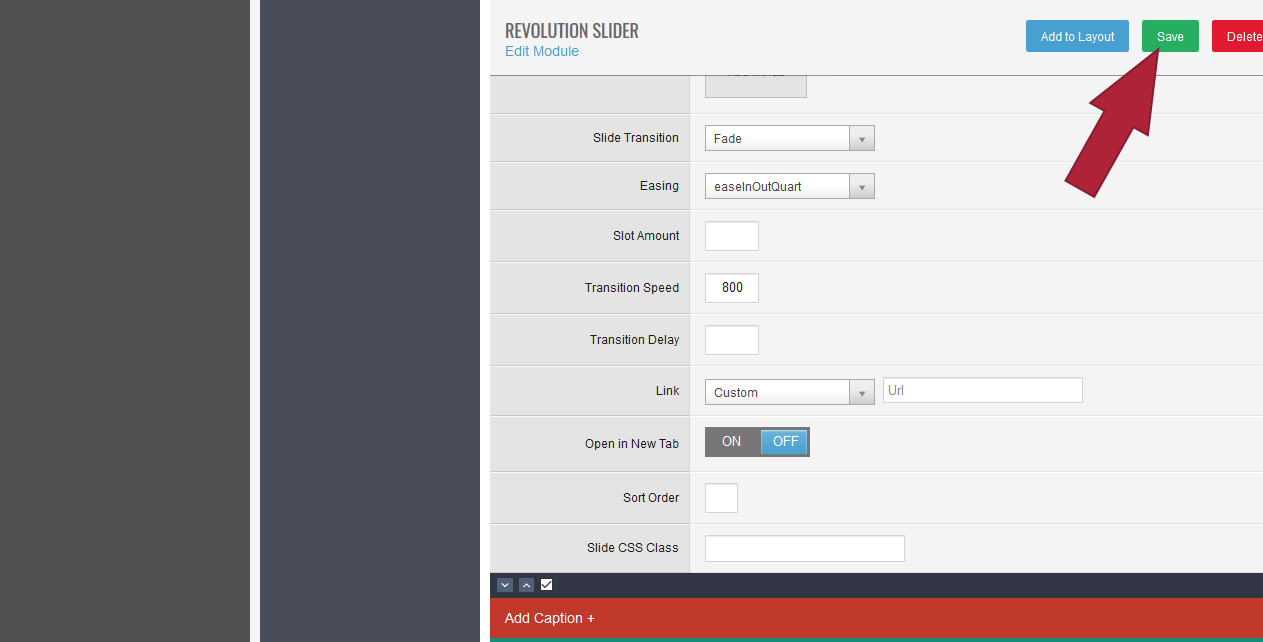Viewport: 1263px width, 642px height.
Task: Click the "Slide Transition" label
Action: 636,138
